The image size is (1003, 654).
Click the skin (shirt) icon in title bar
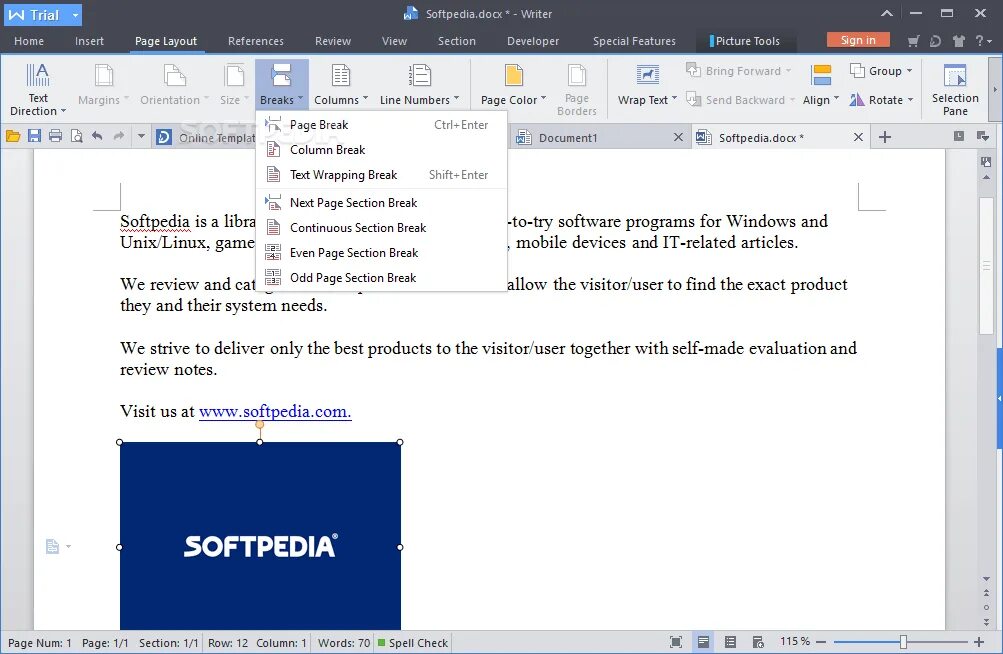click(958, 41)
